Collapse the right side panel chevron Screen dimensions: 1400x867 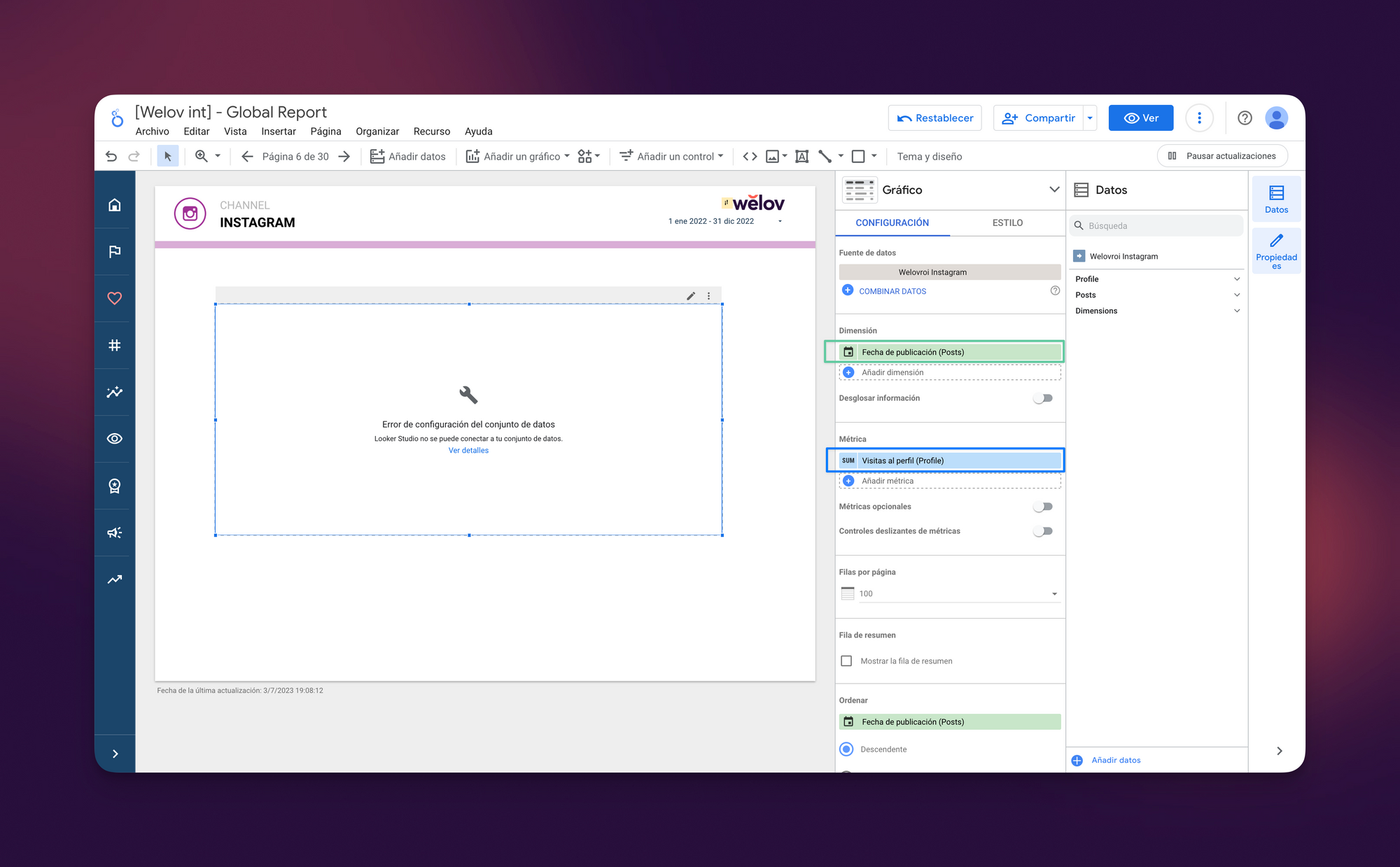pyautogui.click(x=1279, y=751)
